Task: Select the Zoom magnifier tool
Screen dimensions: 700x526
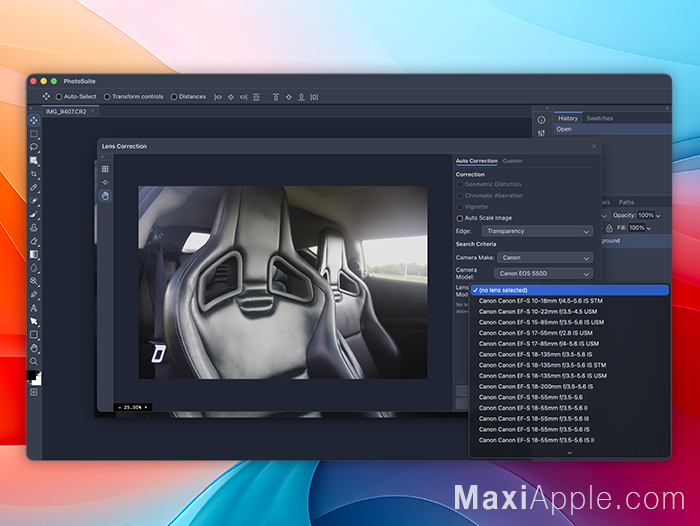Action: [34, 361]
